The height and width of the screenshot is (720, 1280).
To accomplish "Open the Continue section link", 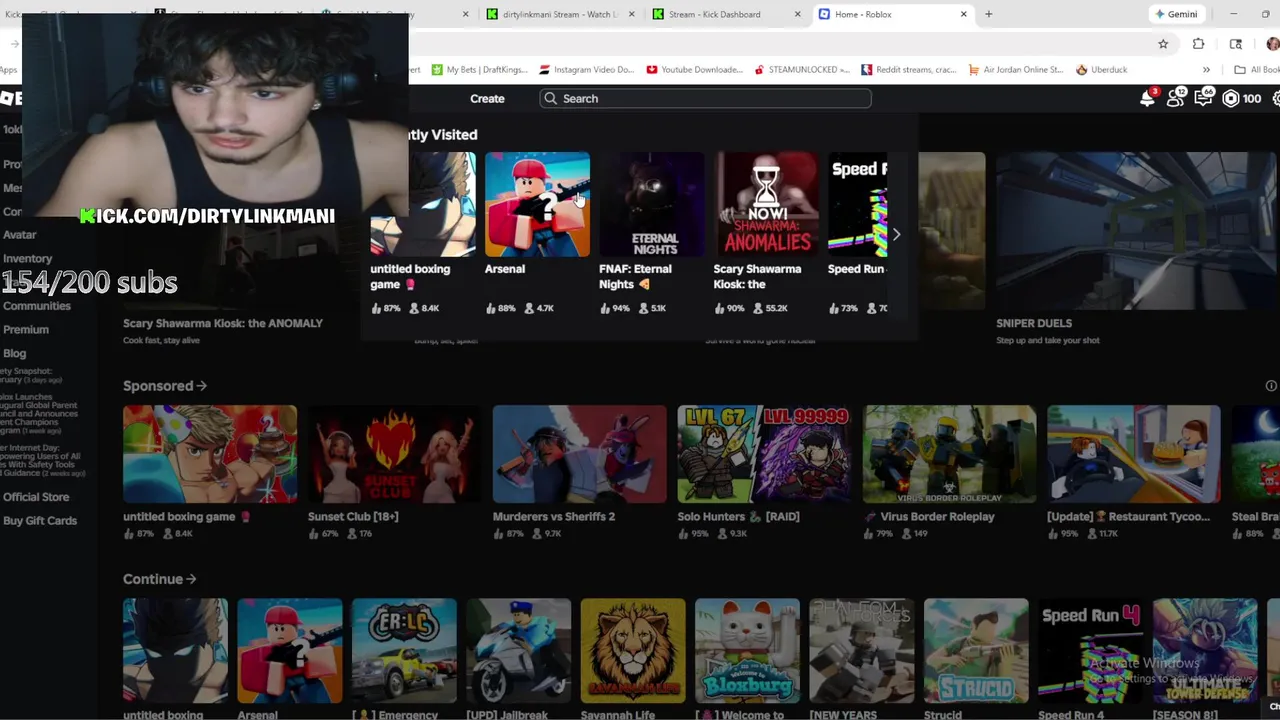I will click(159, 579).
